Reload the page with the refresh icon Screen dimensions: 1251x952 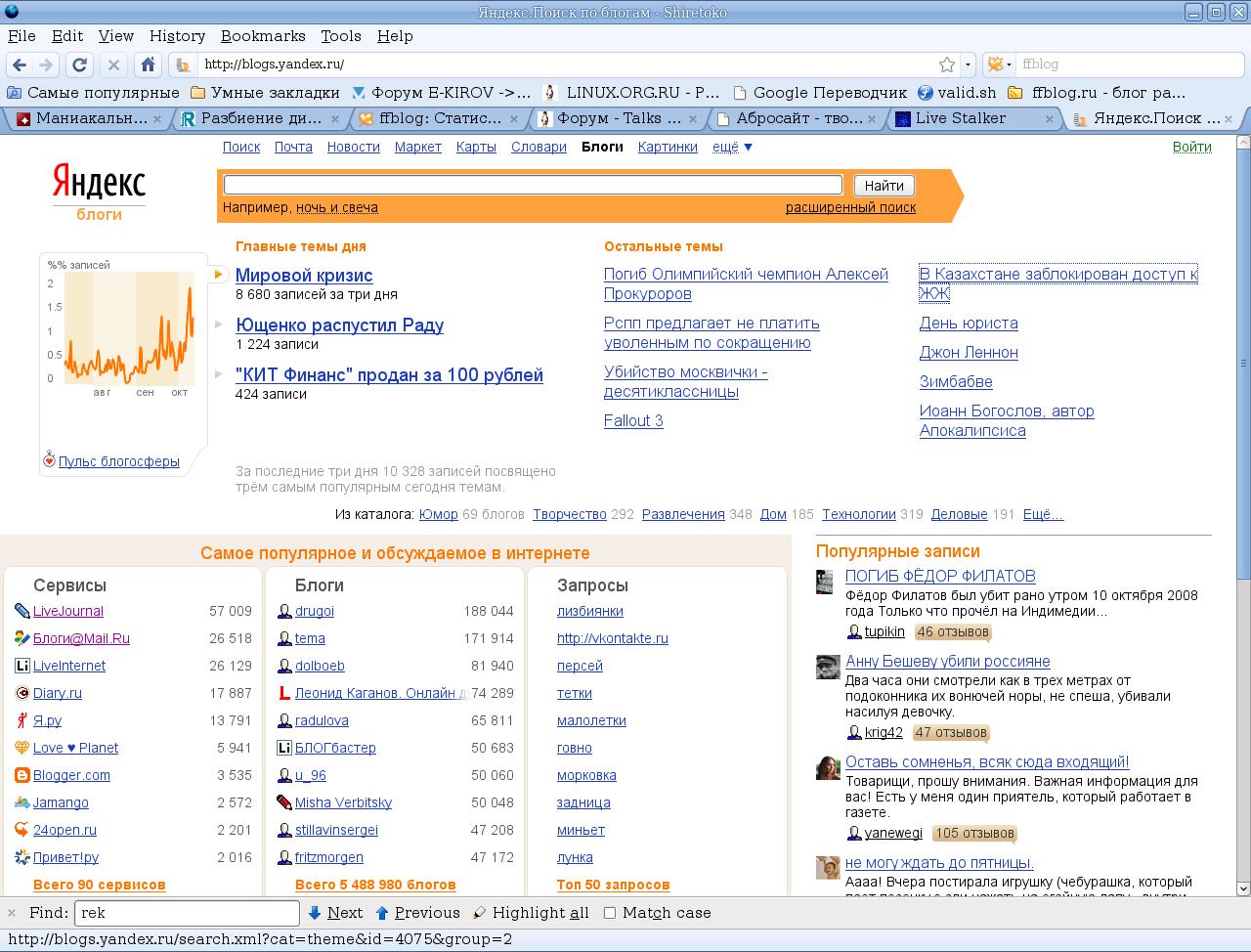[80, 65]
